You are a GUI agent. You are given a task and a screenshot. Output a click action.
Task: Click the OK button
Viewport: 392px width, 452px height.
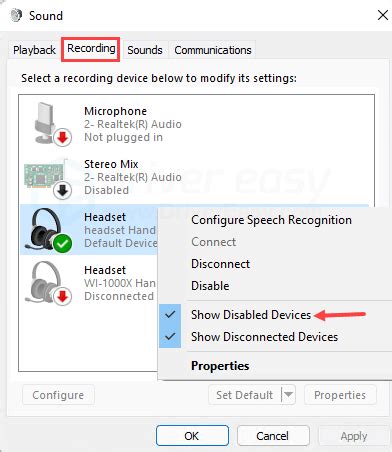192,436
